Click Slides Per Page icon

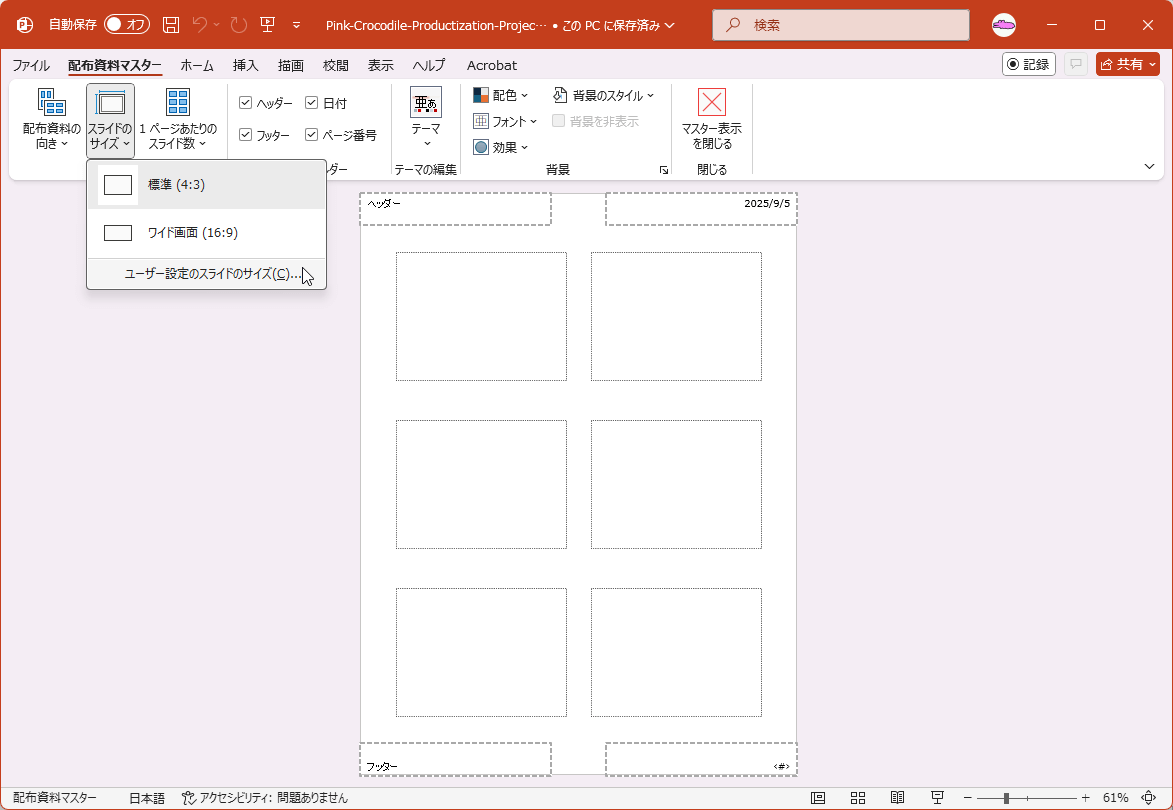point(178,102)
